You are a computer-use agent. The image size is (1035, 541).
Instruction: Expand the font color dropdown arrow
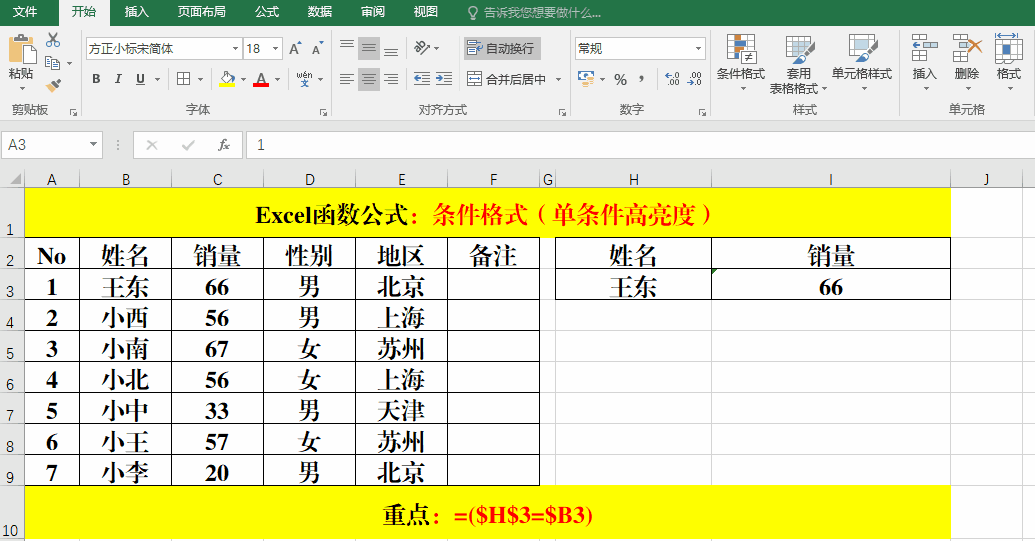coord(277,79)
